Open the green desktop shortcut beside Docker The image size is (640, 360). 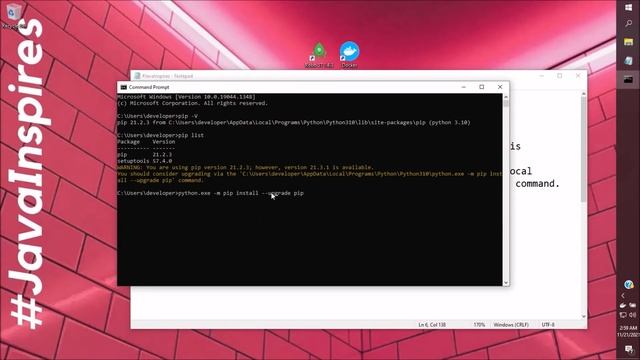click(x=319, y=54)
